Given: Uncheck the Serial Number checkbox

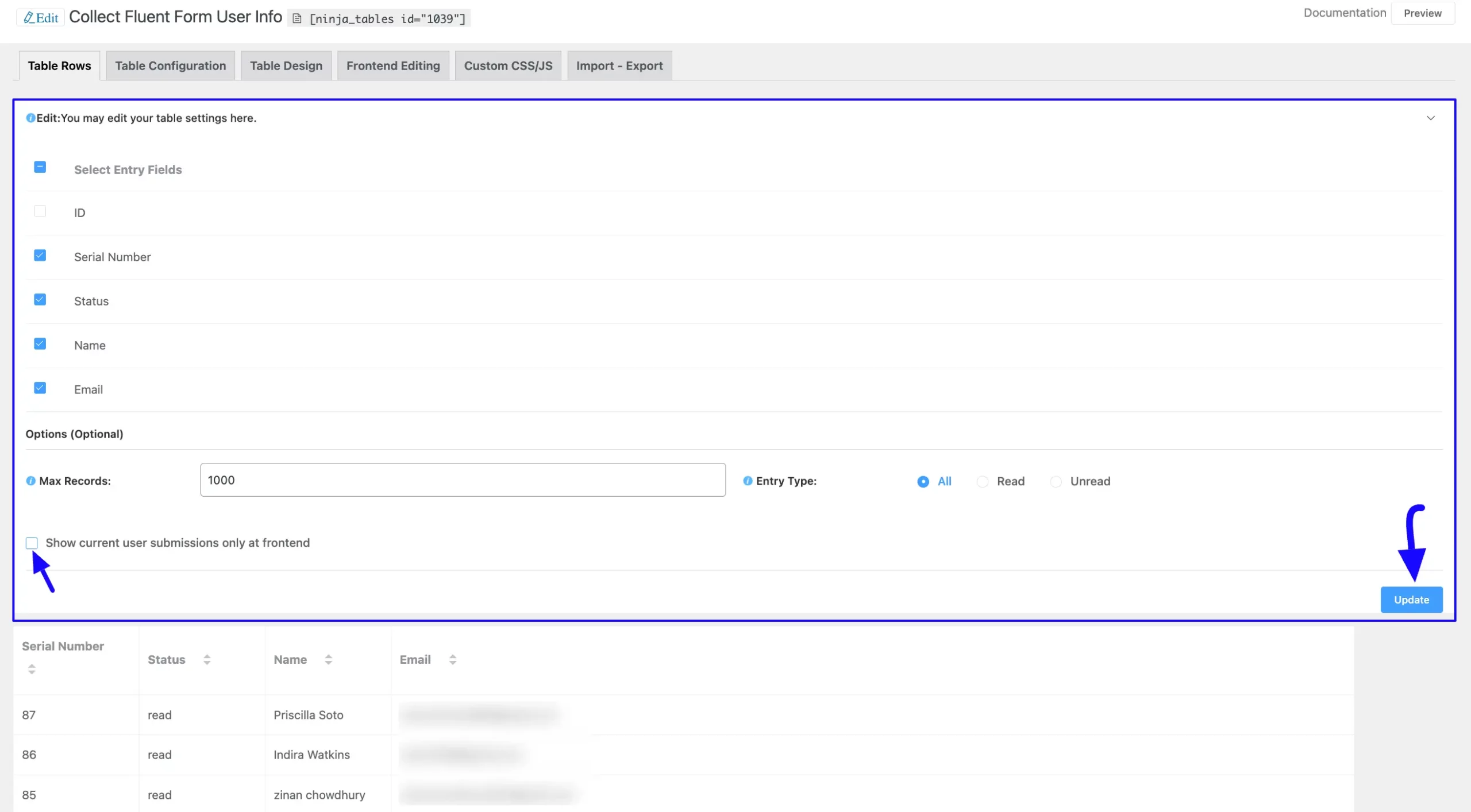Looking at the screenshot, I should 40,256.
